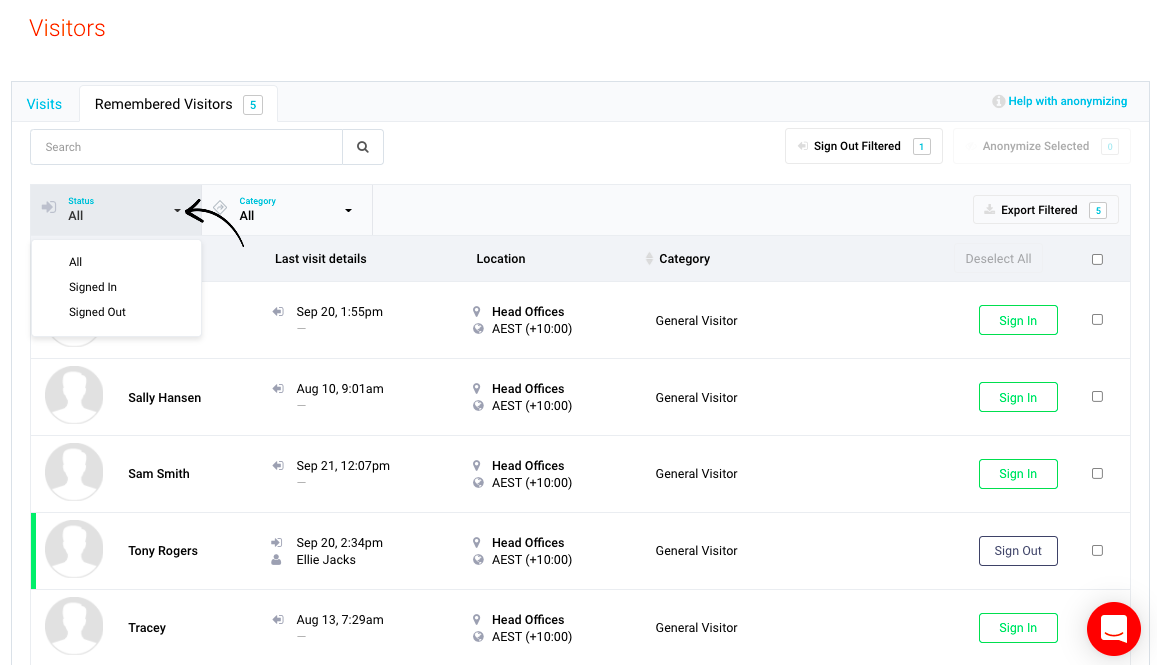Click the Anonymize Selected button

pyautogui.click(x=1041, y=146)
